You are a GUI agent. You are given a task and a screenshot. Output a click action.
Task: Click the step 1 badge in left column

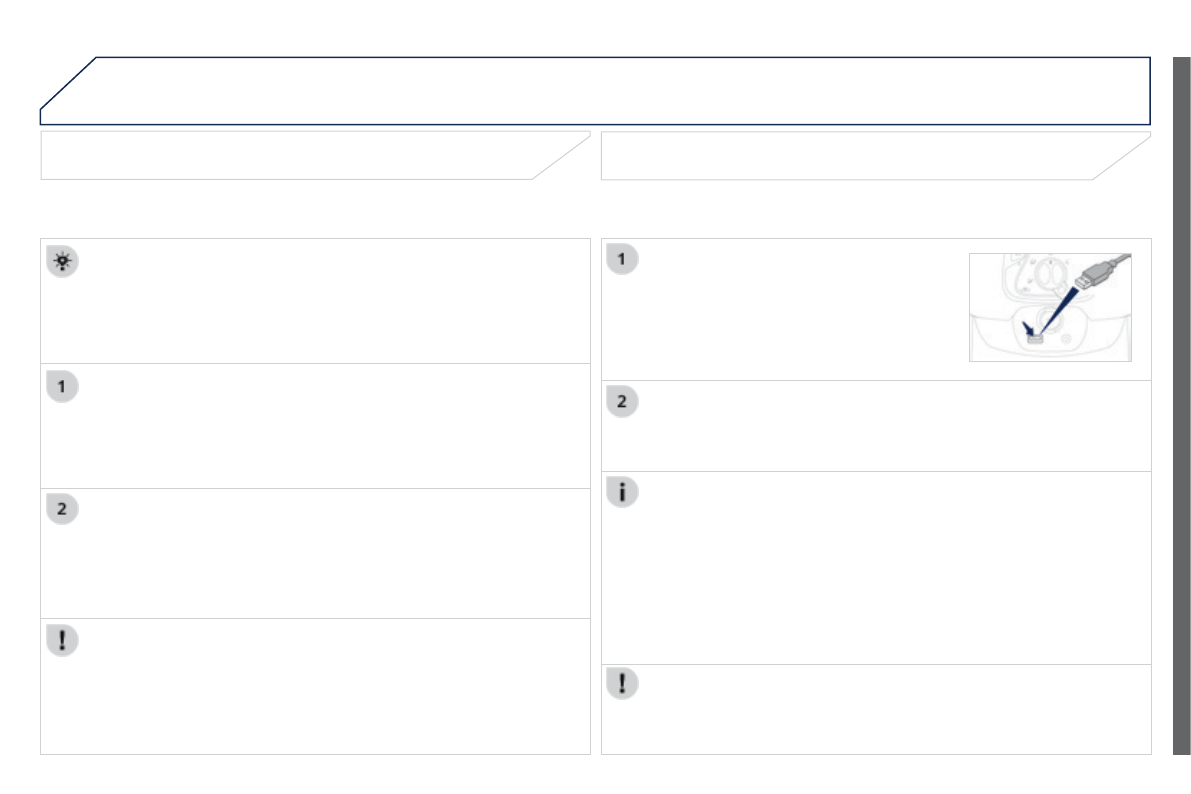coord(62,387)
